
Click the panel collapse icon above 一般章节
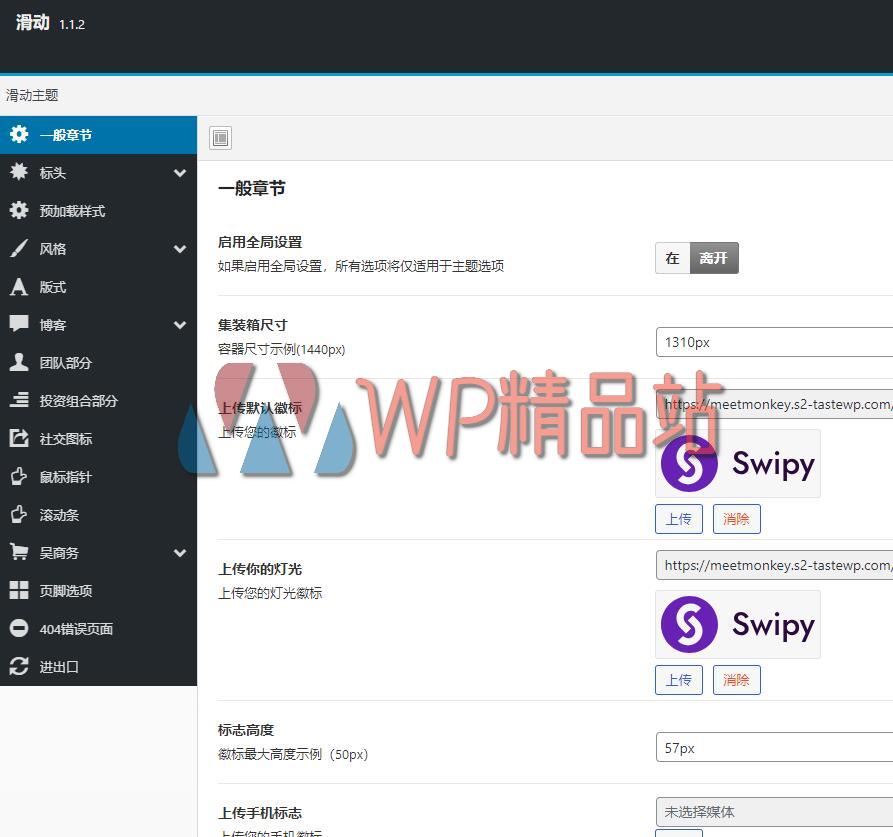220,138
